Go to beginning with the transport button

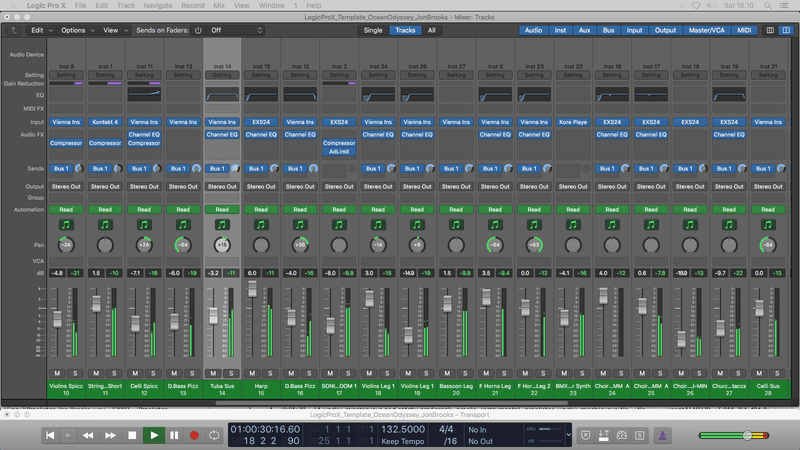pos(50,435)
